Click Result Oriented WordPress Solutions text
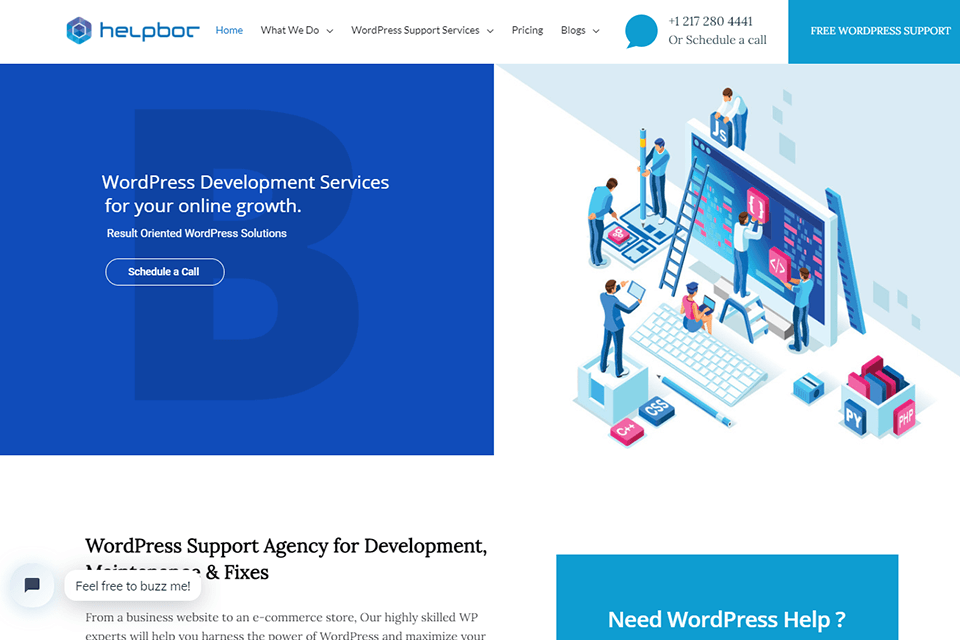Image resolution: width=960 pixels, height=640 pixels. click(197, 233)
